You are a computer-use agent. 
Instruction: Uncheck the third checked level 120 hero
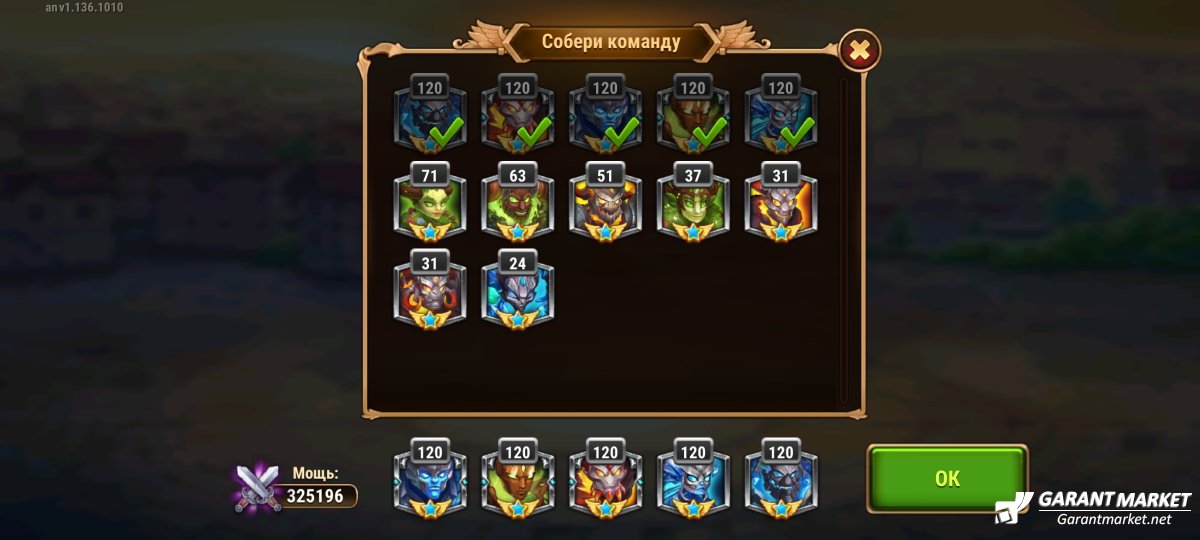coord(606,116)
